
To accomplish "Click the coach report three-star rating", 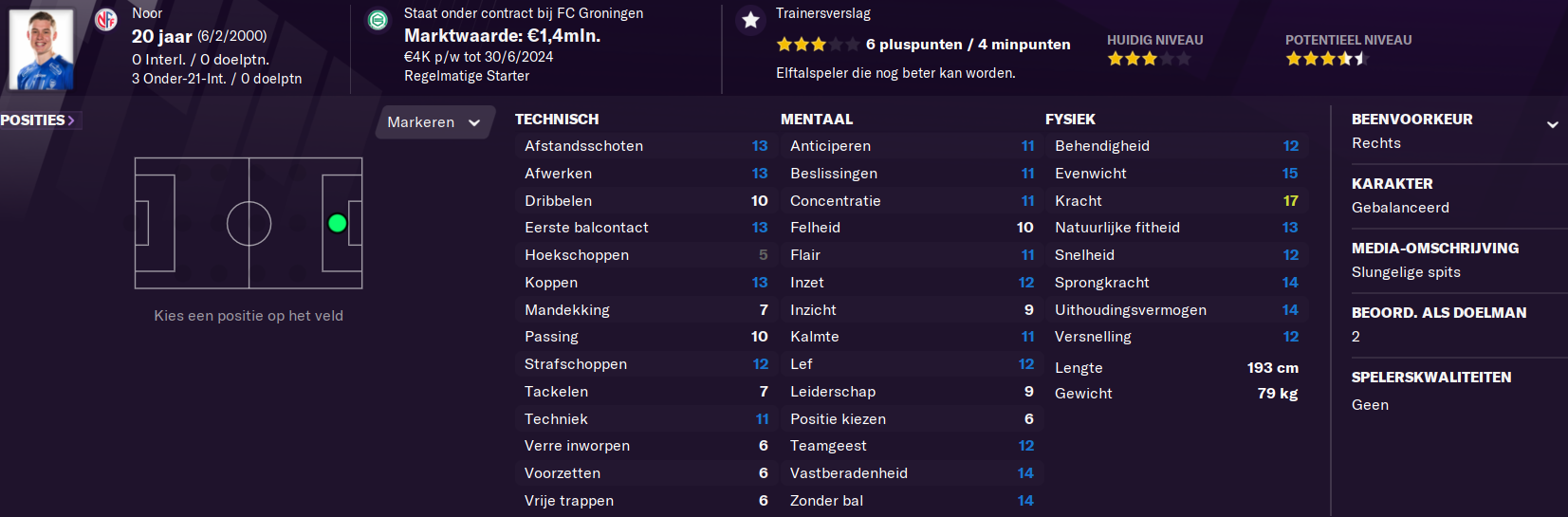I will pos(818,45).
